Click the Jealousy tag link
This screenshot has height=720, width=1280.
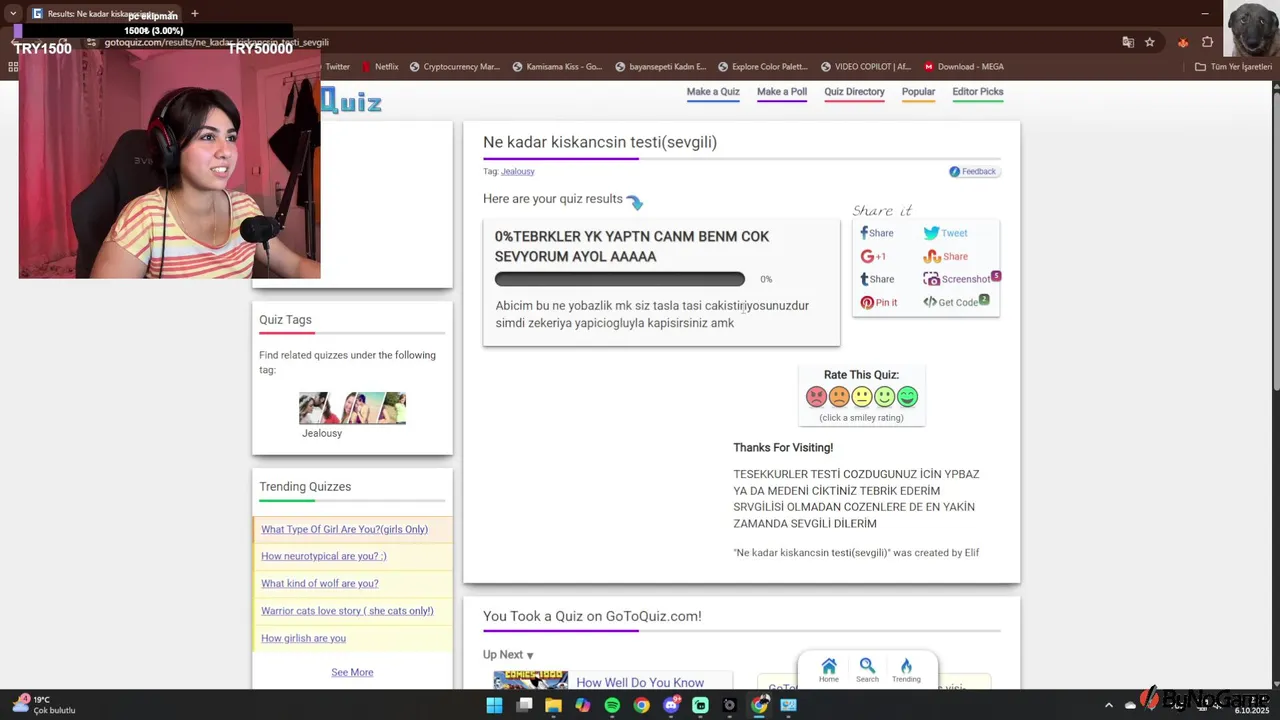[x=517, y=171]
